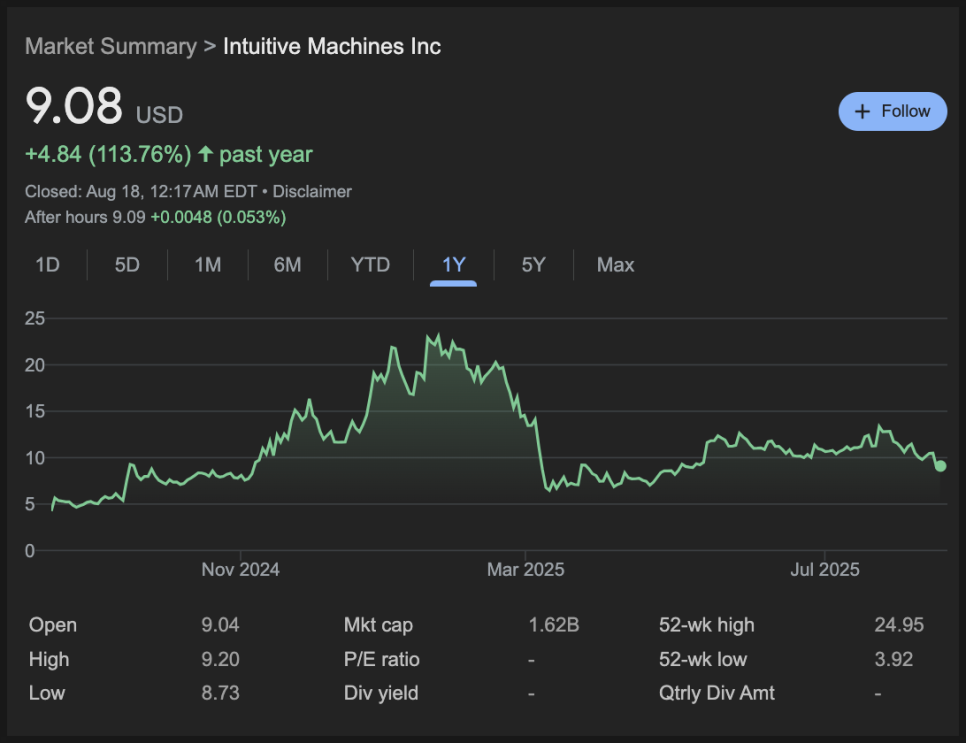Switch to the 5Y chart view
The image size is (966, 743).
pyautogui.click(x=534, y=265)
